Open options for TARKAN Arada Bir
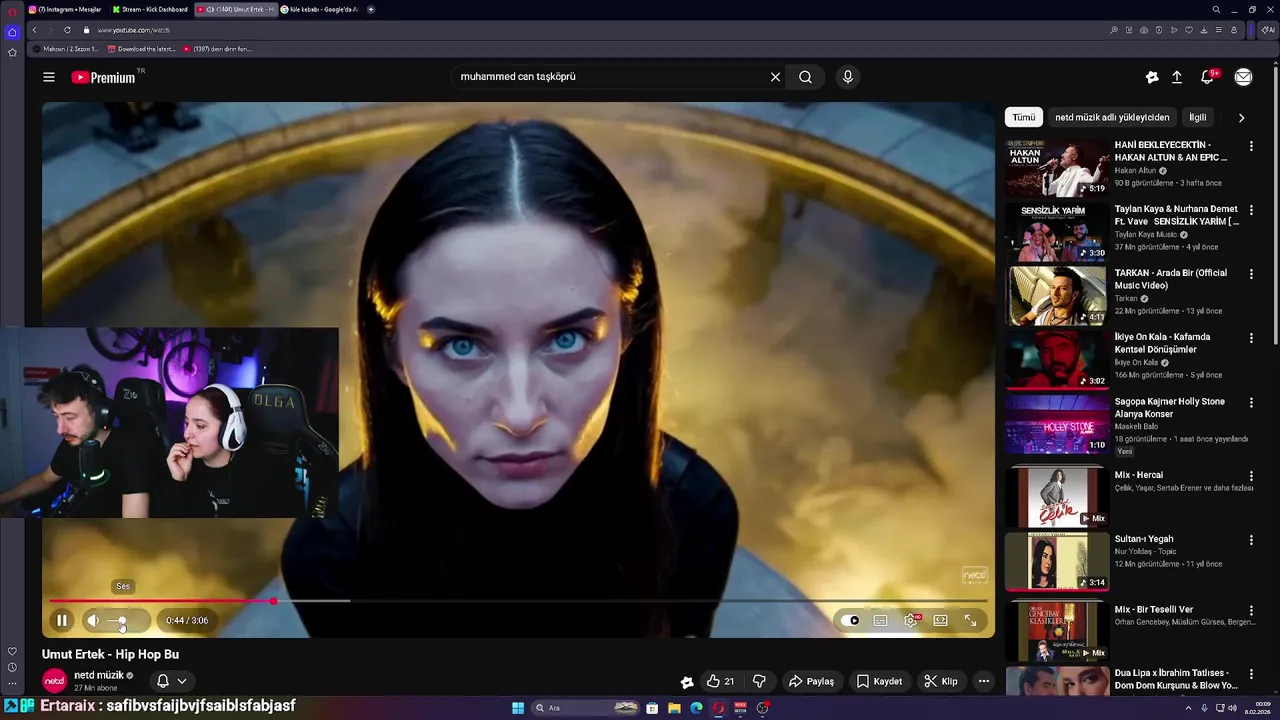This screenshot has width=1280, height=720. pos(1251,274)
